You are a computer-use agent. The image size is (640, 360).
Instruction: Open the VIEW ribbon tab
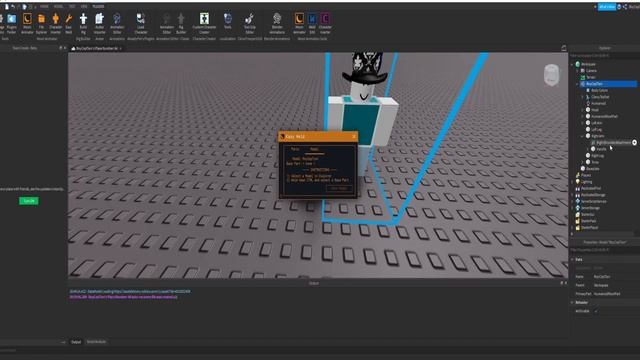[x=84, y=7]
